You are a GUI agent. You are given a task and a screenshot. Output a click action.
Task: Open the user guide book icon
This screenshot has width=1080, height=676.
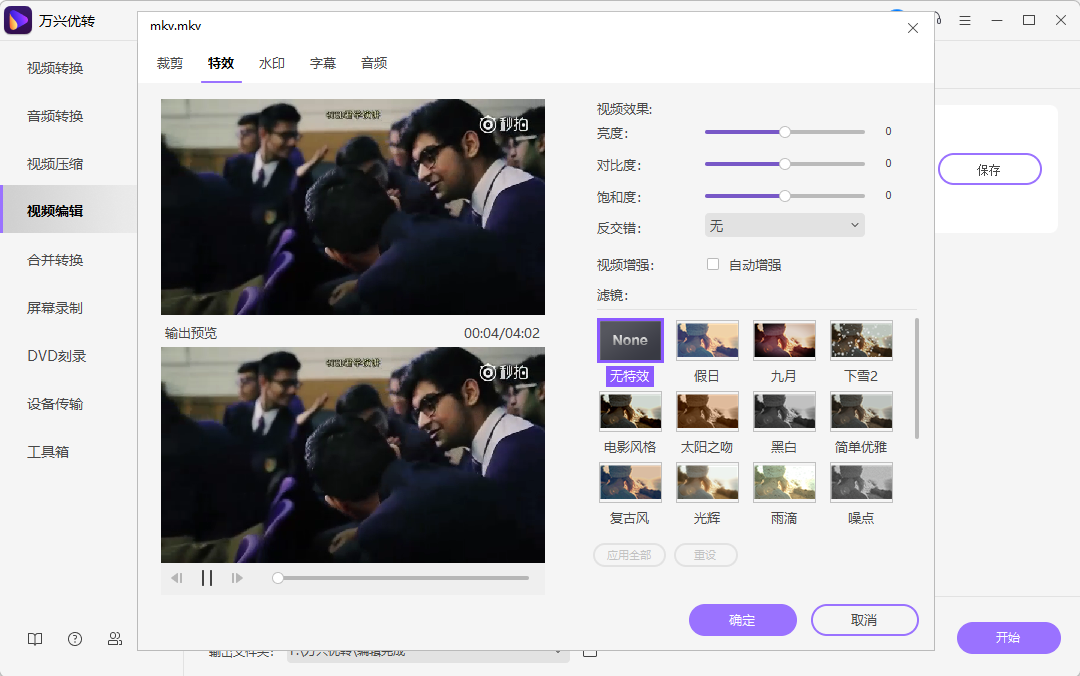click(35, 638)
